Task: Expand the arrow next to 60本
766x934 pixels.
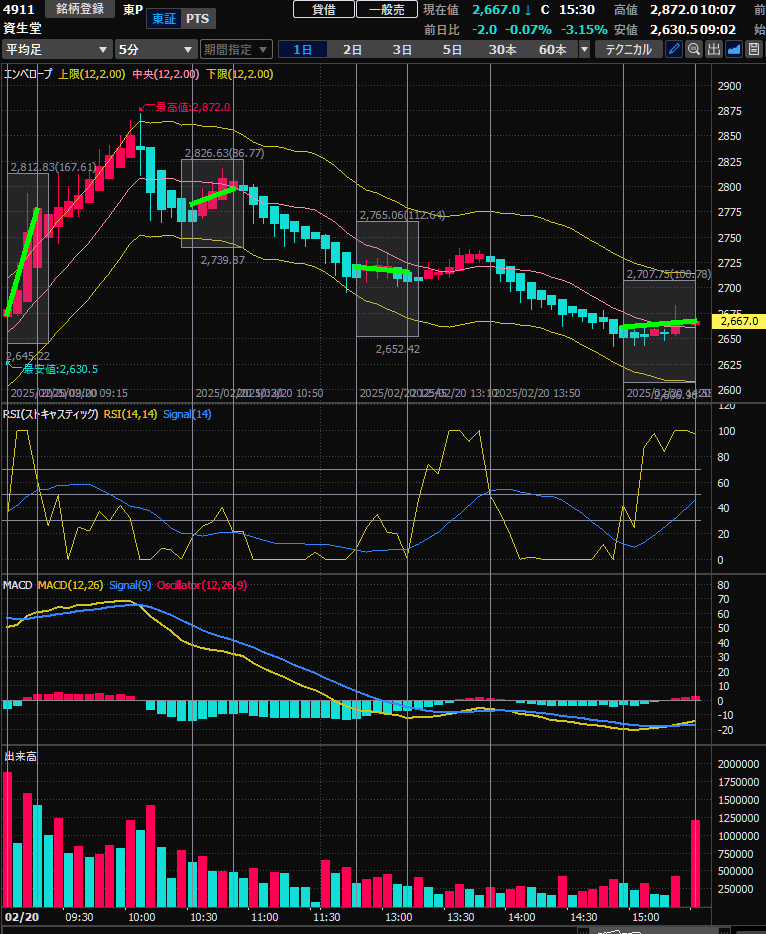Action: [x=585, y=49]
